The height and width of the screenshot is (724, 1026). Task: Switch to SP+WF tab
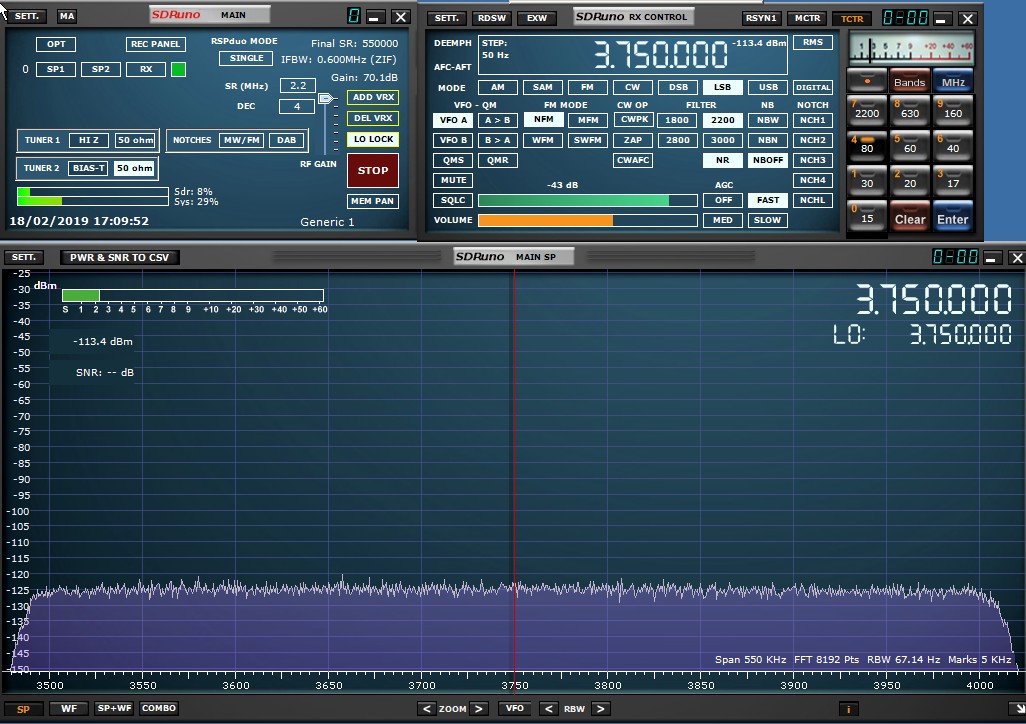point(114,708)
